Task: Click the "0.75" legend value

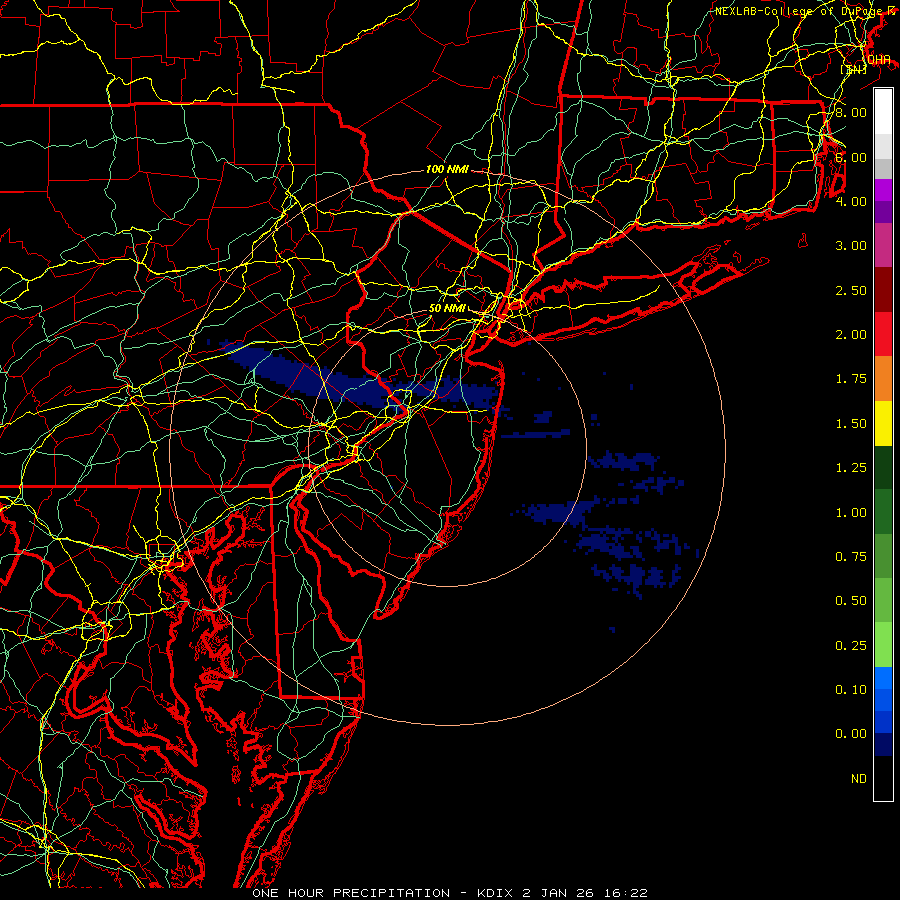Action: click(x=851, y=557)
